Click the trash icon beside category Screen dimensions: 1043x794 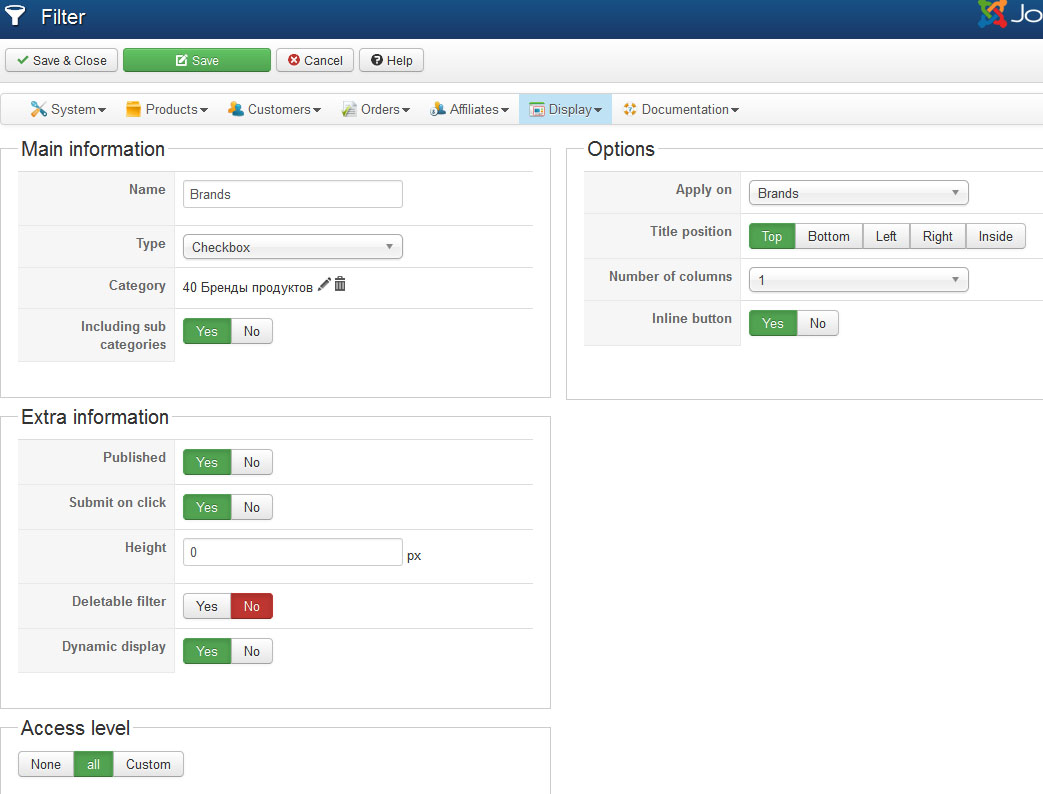(340, 285)
